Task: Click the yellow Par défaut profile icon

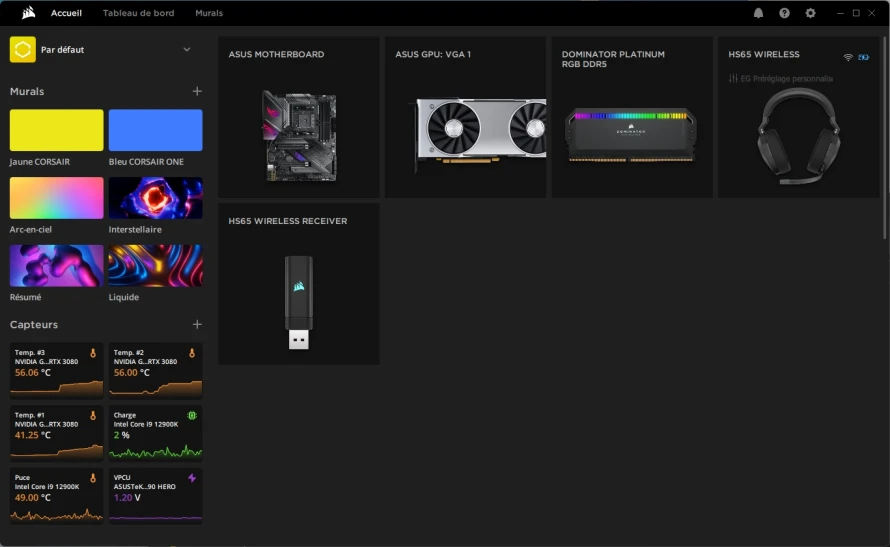Action: click(x=23, y=49)
